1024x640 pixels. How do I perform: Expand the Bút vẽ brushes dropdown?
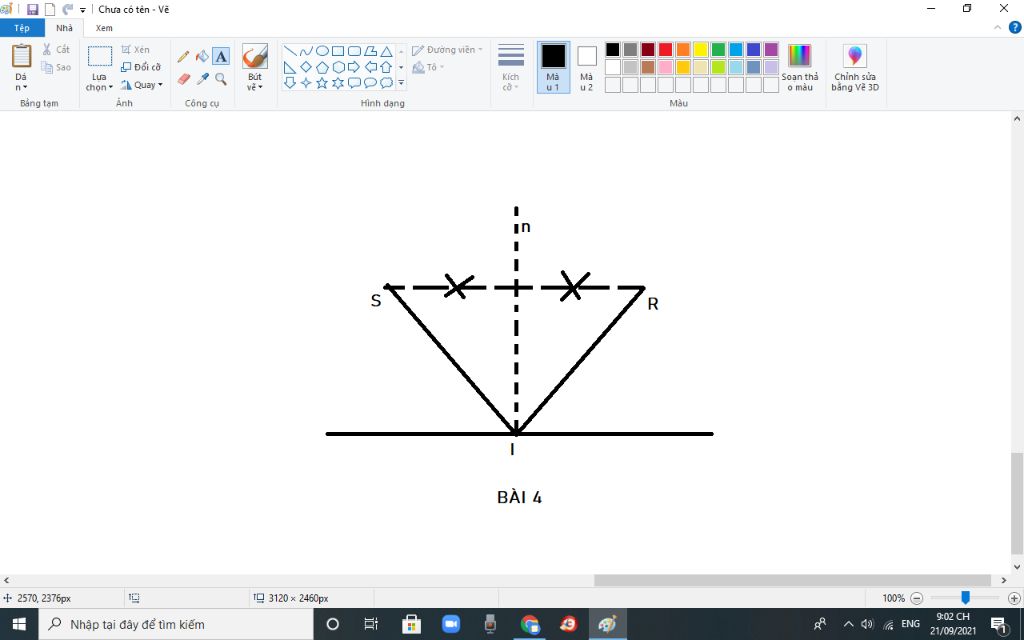pyautogui.click(x=255, y=82)
